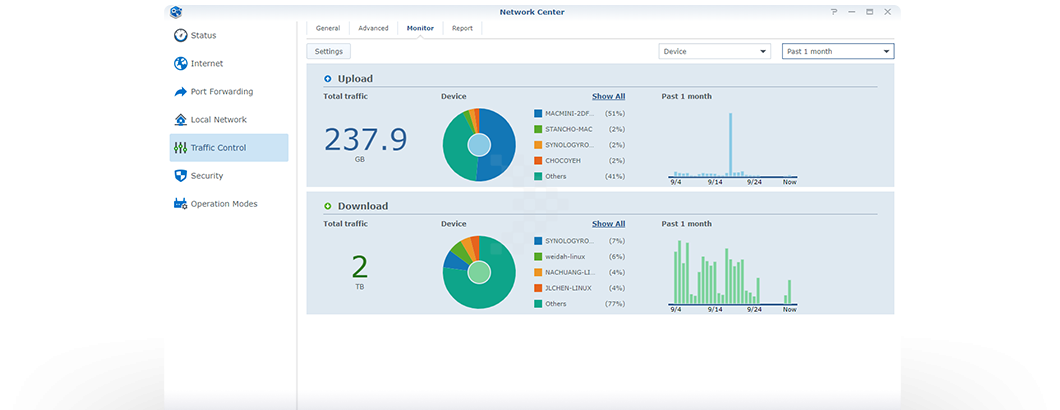Click the blue MACMINI legend color swatch
The width and height of the screenshot is (1060, 410).
538,114
